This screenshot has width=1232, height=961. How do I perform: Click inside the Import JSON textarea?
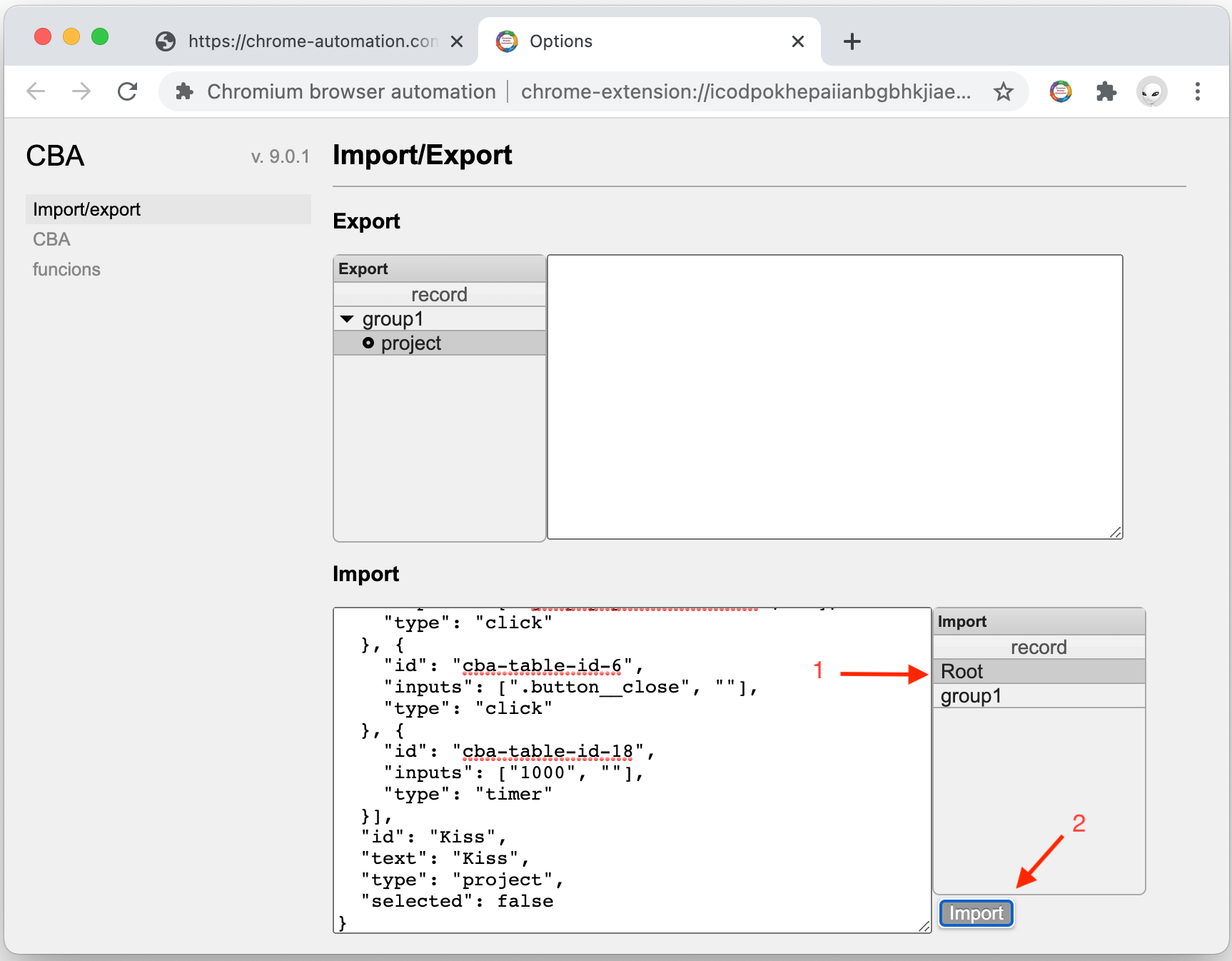tap(632, 770)
